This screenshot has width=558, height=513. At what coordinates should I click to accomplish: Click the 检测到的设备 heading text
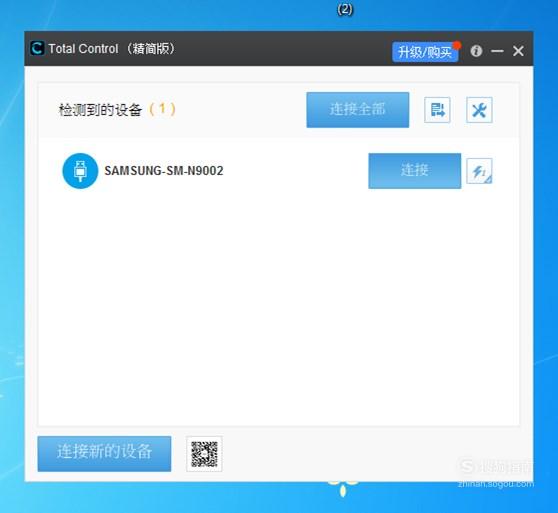click(x=100, y=110)
